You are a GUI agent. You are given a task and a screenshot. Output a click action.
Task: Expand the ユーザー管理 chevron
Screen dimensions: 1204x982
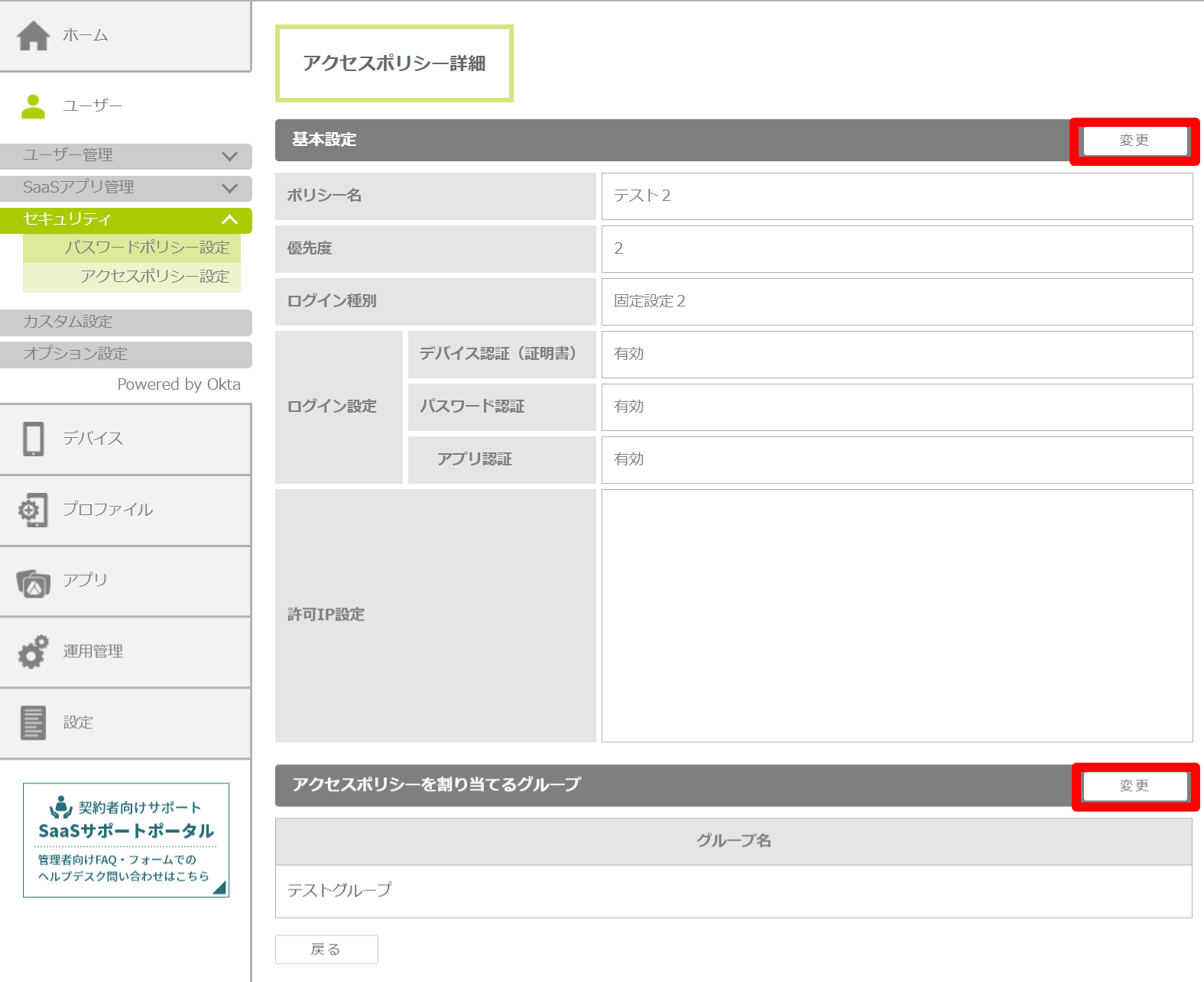[x=229, y=156]
